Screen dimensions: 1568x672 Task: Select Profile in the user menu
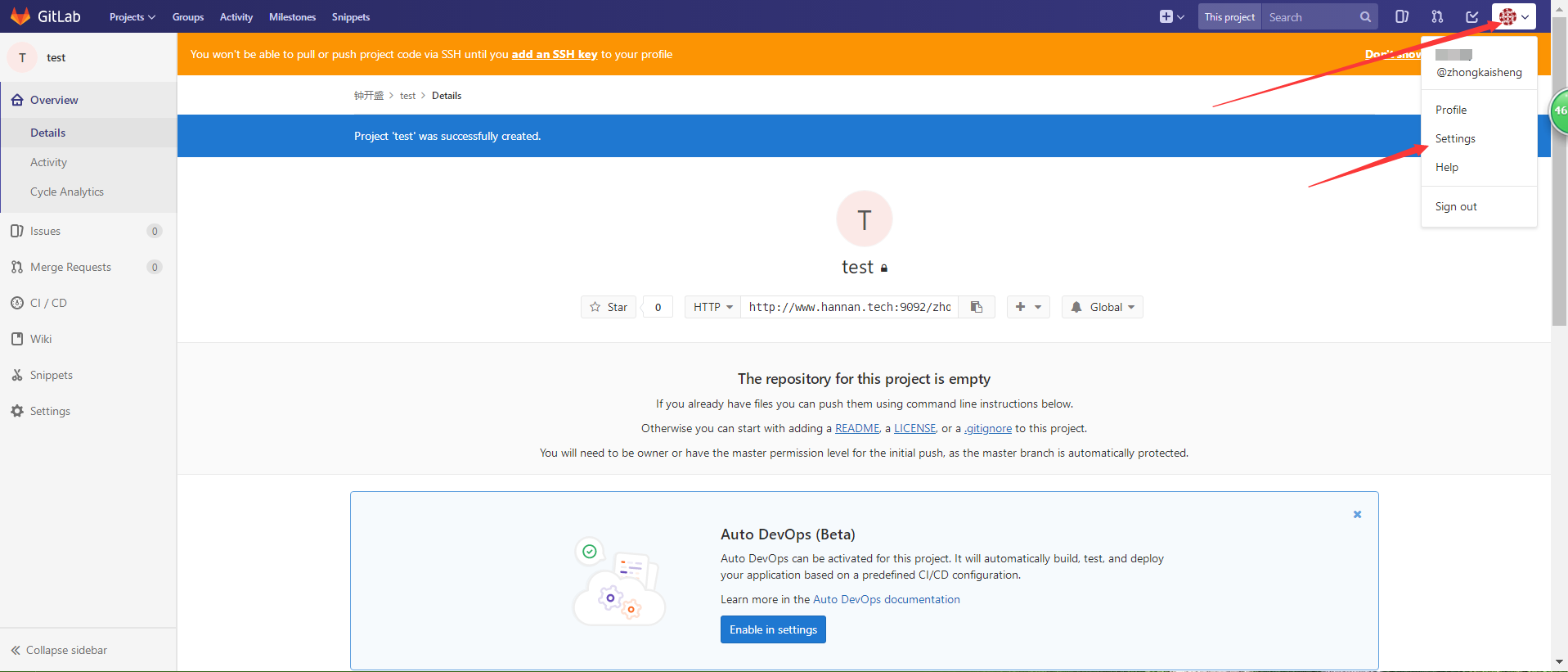[1451, 110]
